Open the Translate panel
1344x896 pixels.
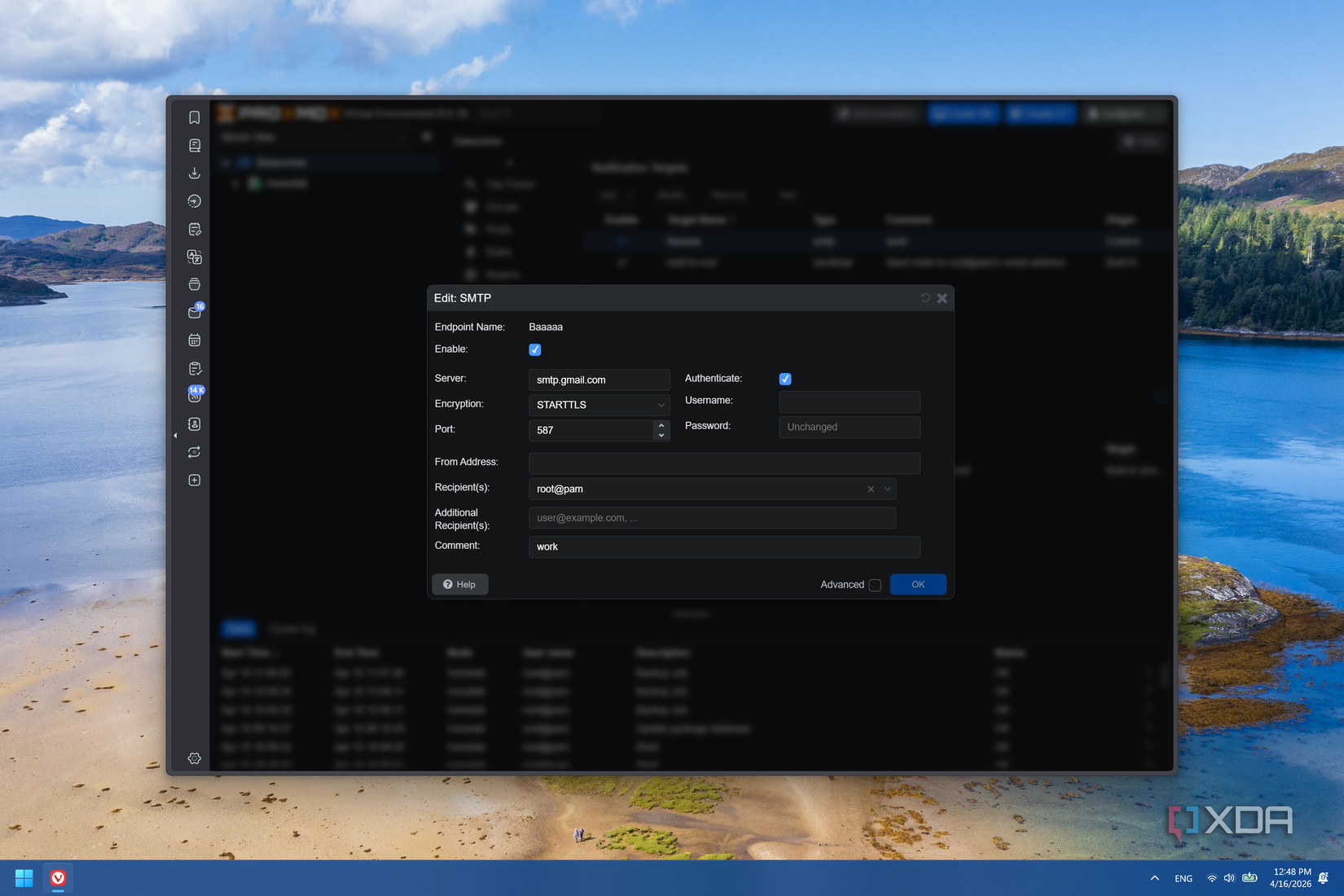point(194,257)
